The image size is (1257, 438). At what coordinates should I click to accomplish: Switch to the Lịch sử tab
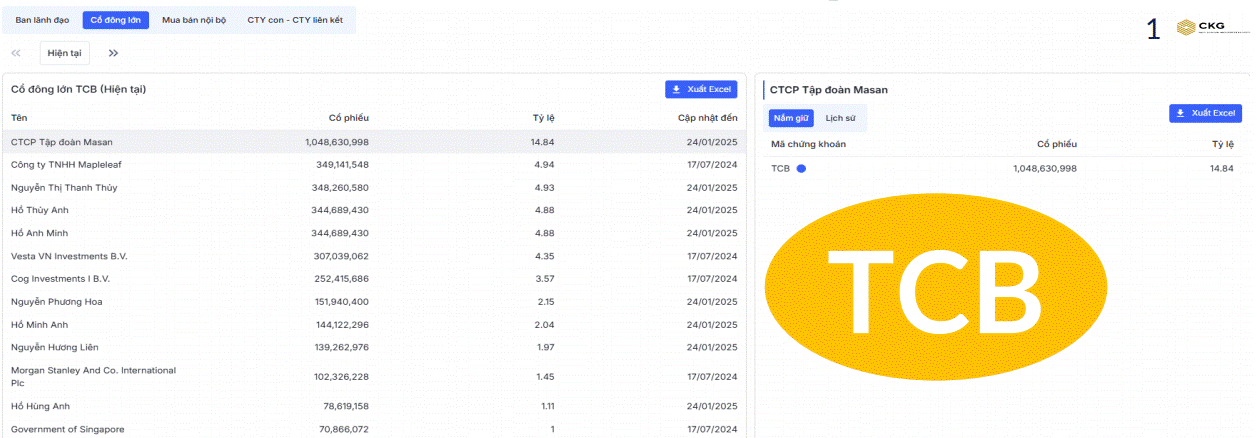point(840,118)
